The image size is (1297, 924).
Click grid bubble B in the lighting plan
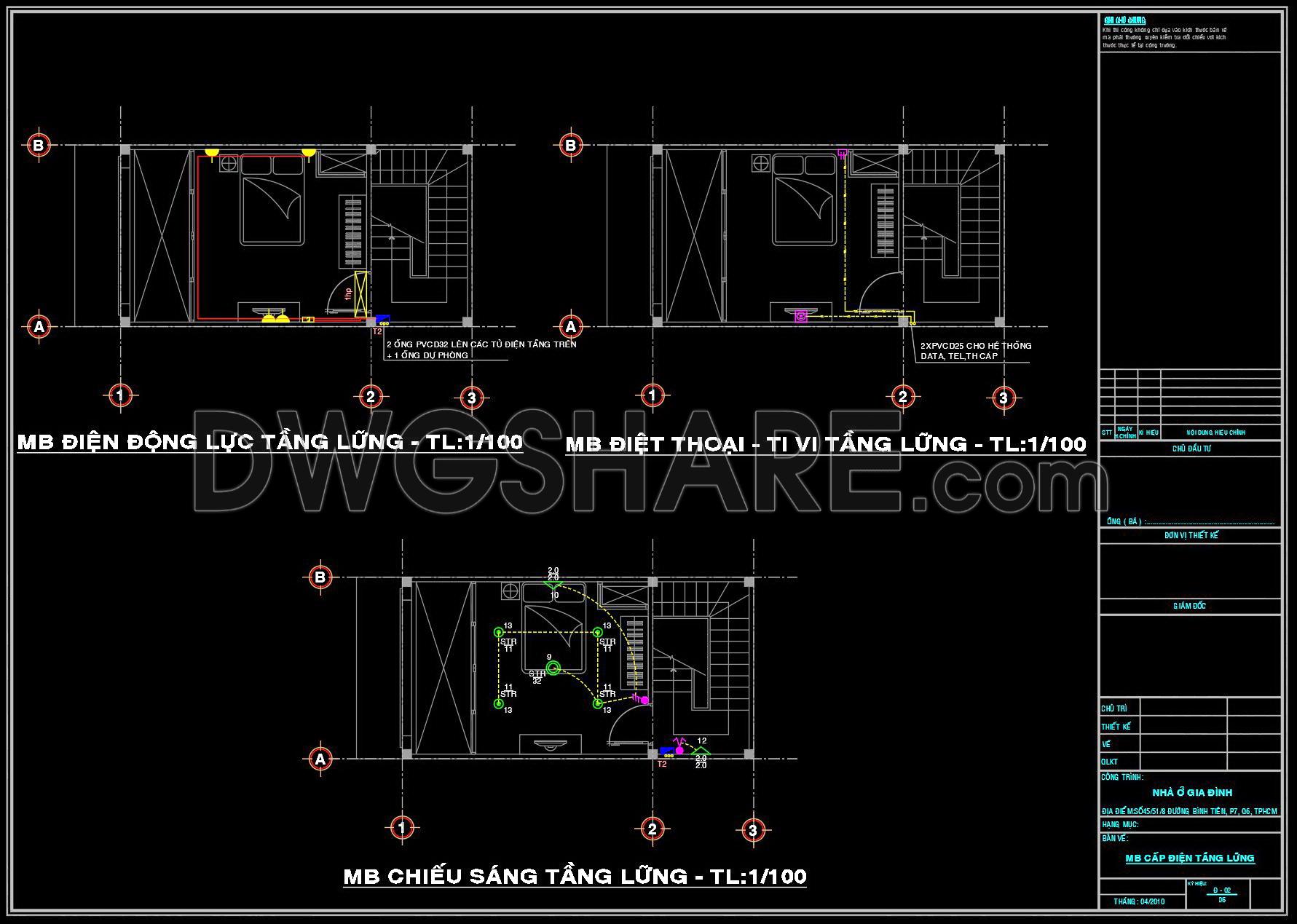click(320, 577)
